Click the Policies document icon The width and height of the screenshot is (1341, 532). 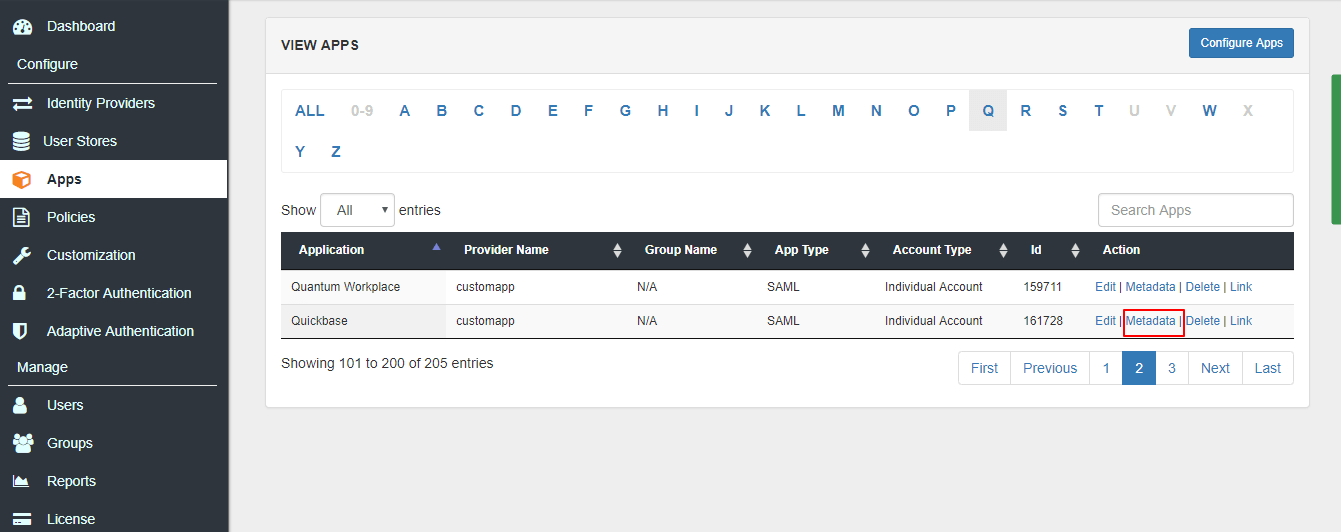coord(21,218)
